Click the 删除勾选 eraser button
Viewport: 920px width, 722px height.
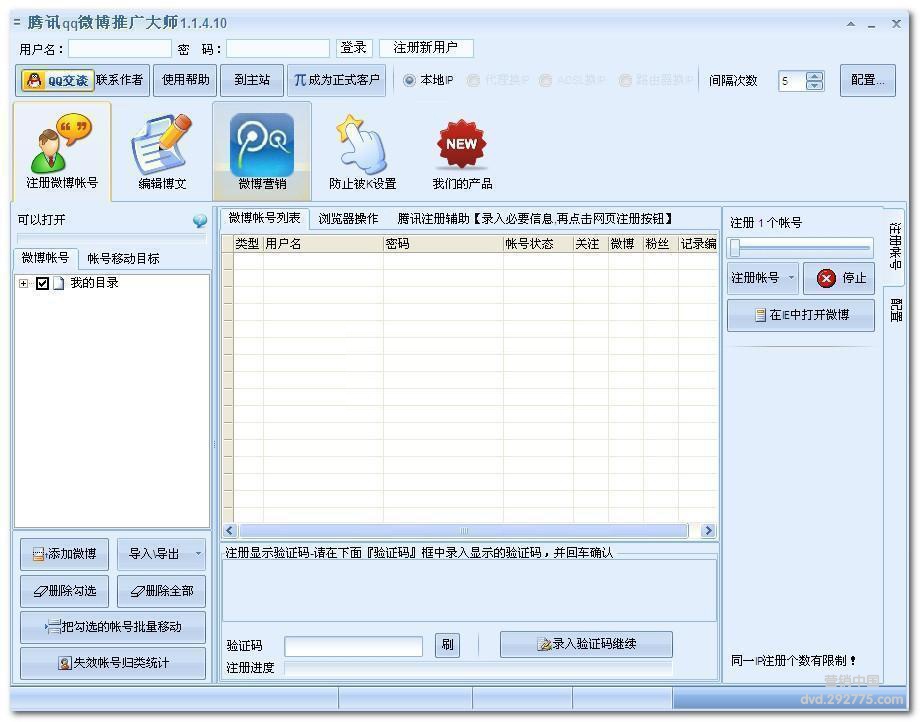[65, 591]
